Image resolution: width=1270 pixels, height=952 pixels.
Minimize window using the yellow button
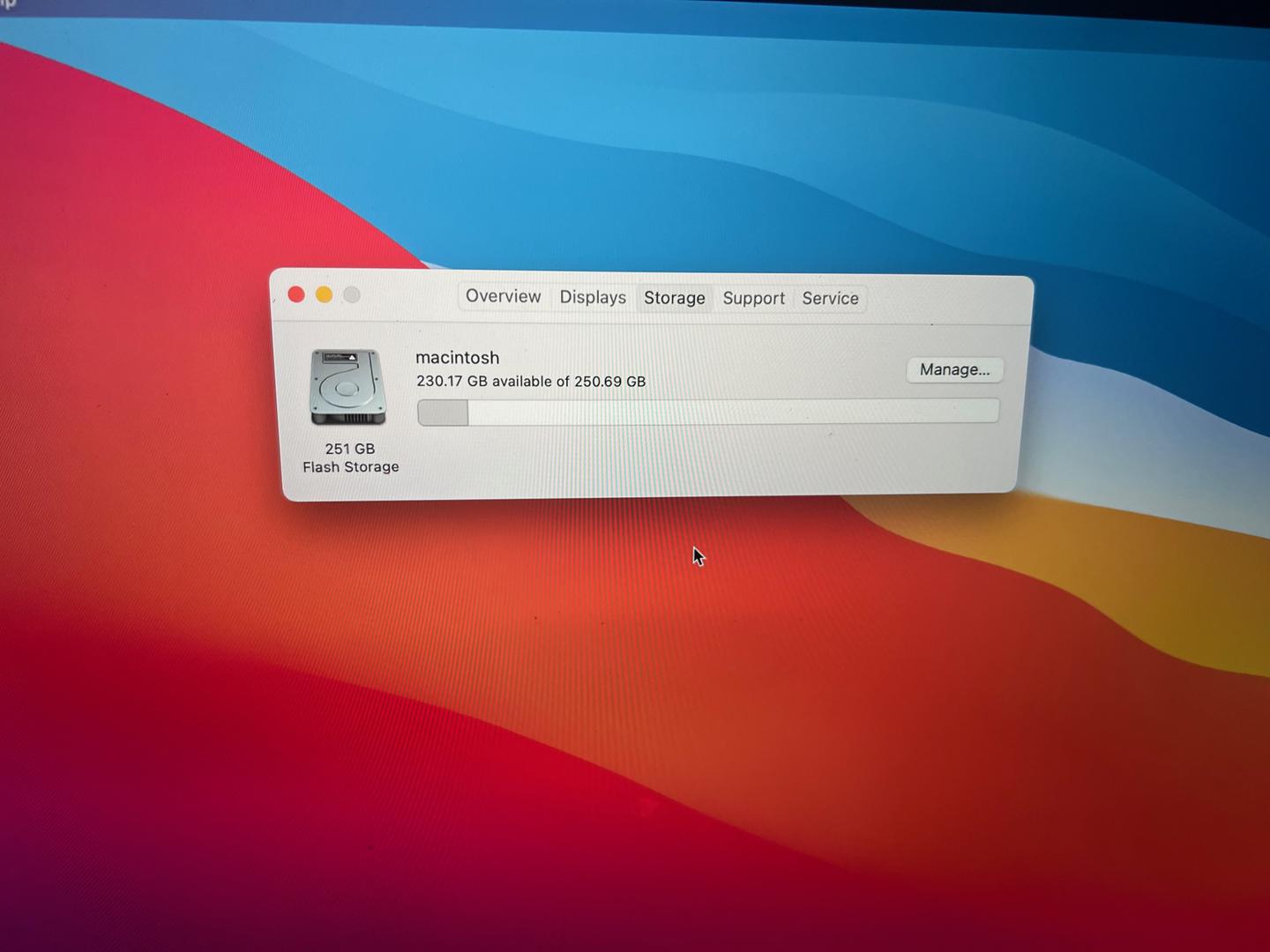(325, 294)
